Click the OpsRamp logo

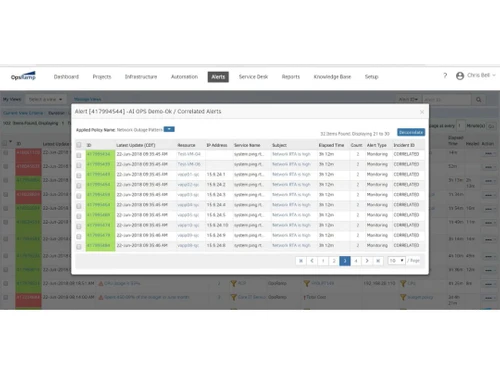click(23, 76)
